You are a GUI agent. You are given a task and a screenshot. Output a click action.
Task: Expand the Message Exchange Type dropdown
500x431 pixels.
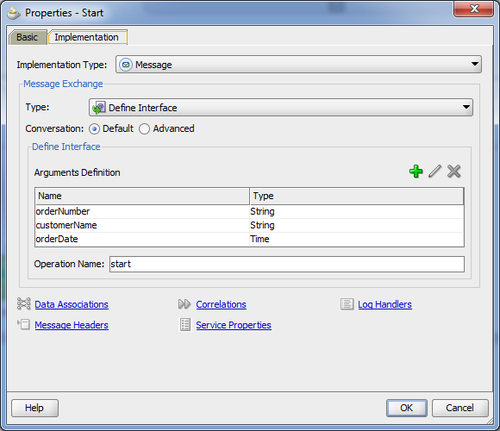pyautogui.click(x=281, y=107)
